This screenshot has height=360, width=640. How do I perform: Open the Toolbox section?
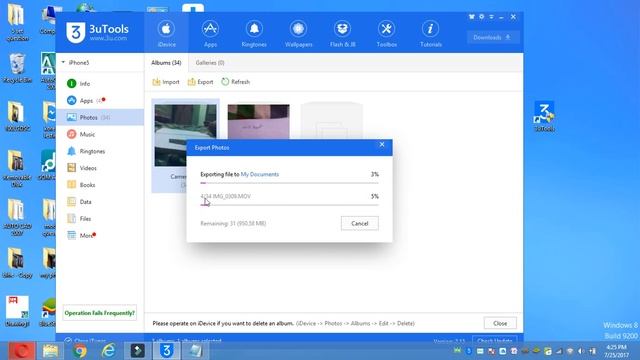(386, 33)
